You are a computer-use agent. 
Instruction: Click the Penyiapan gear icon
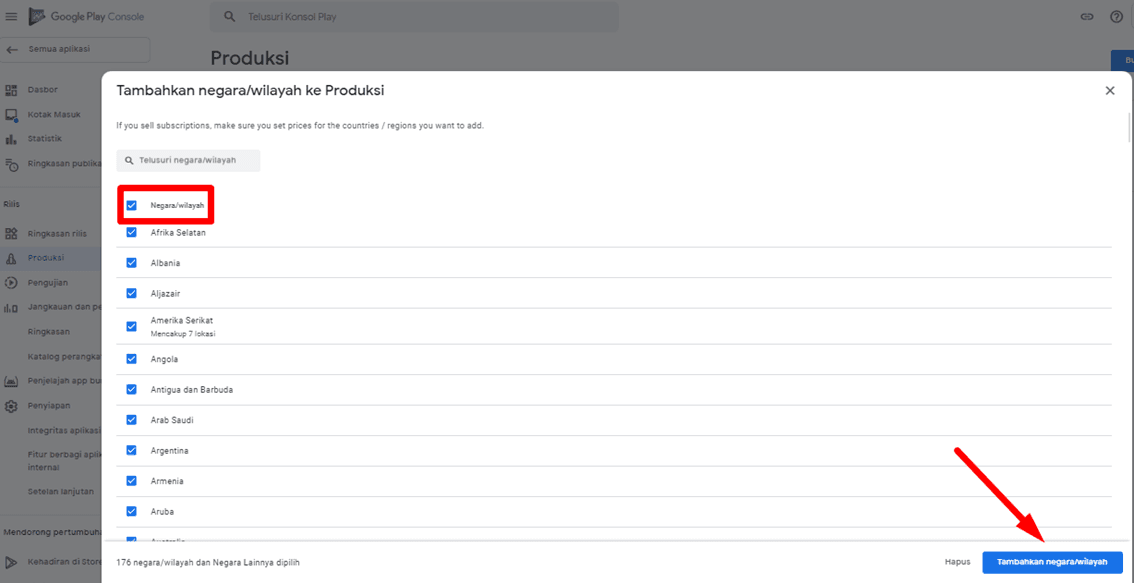tap(11, 406)
